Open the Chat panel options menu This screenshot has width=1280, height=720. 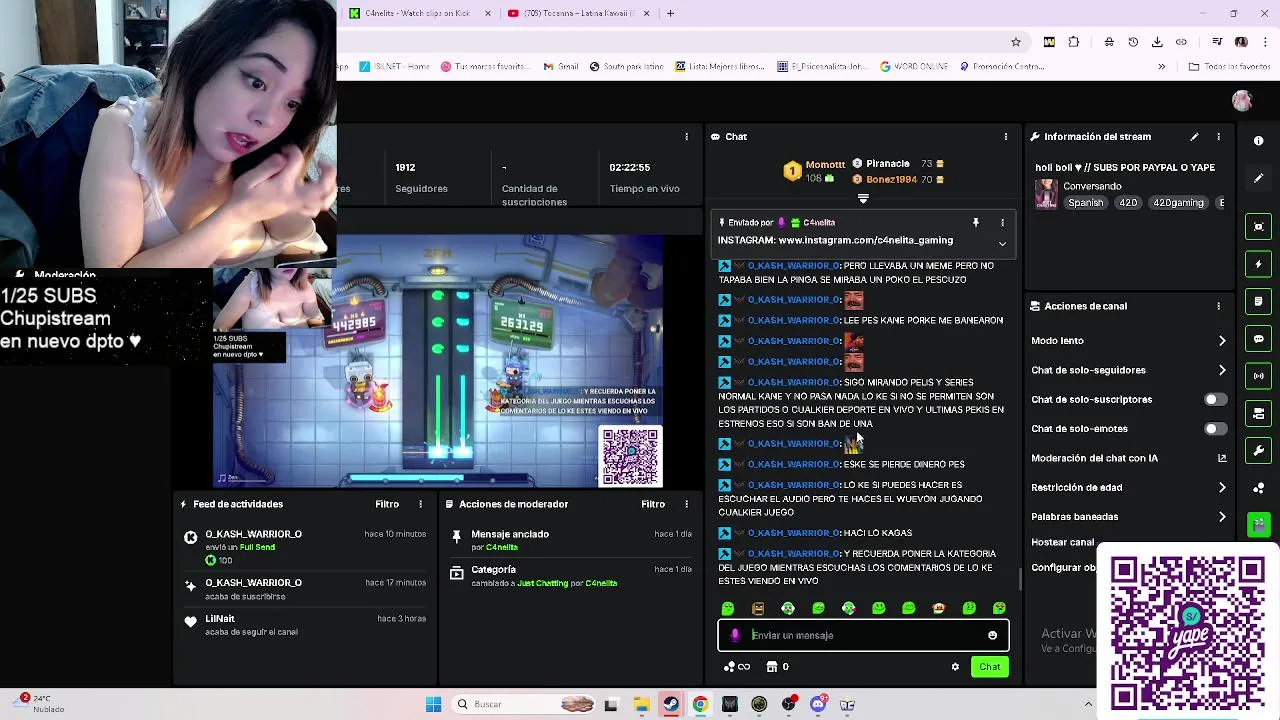(1006, 136)
